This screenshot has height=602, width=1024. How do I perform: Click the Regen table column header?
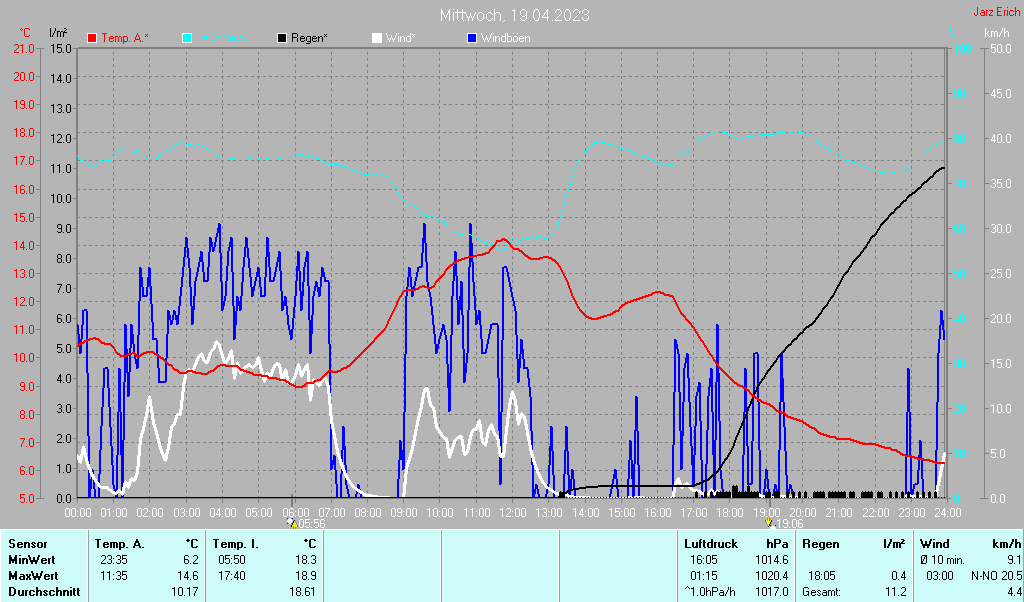pos(821,544)
